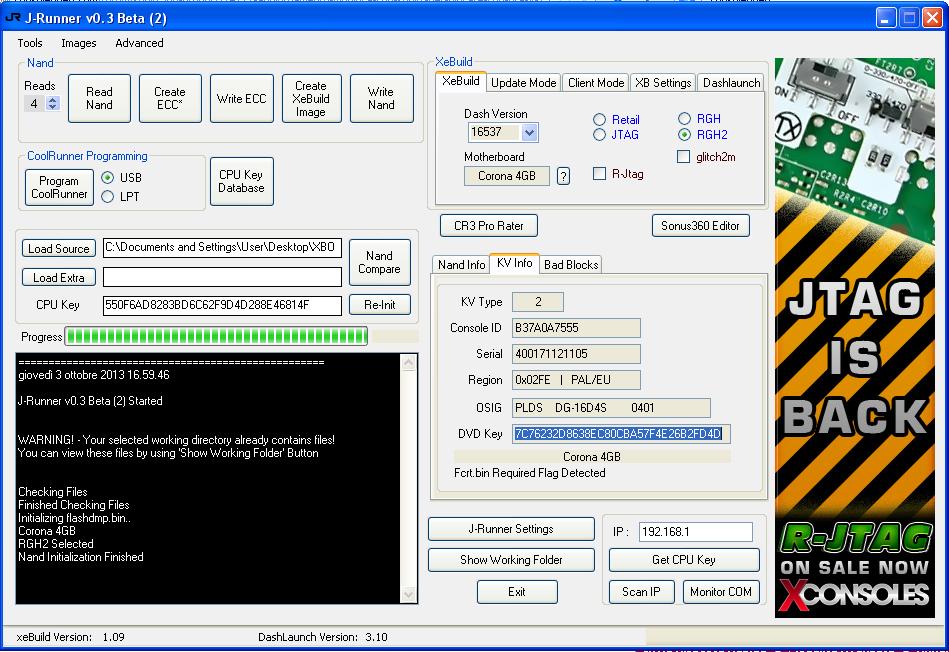Open the Sonus360 Editor
The image size is (949, 652).
pyautogui.click(x=700, y=226)
